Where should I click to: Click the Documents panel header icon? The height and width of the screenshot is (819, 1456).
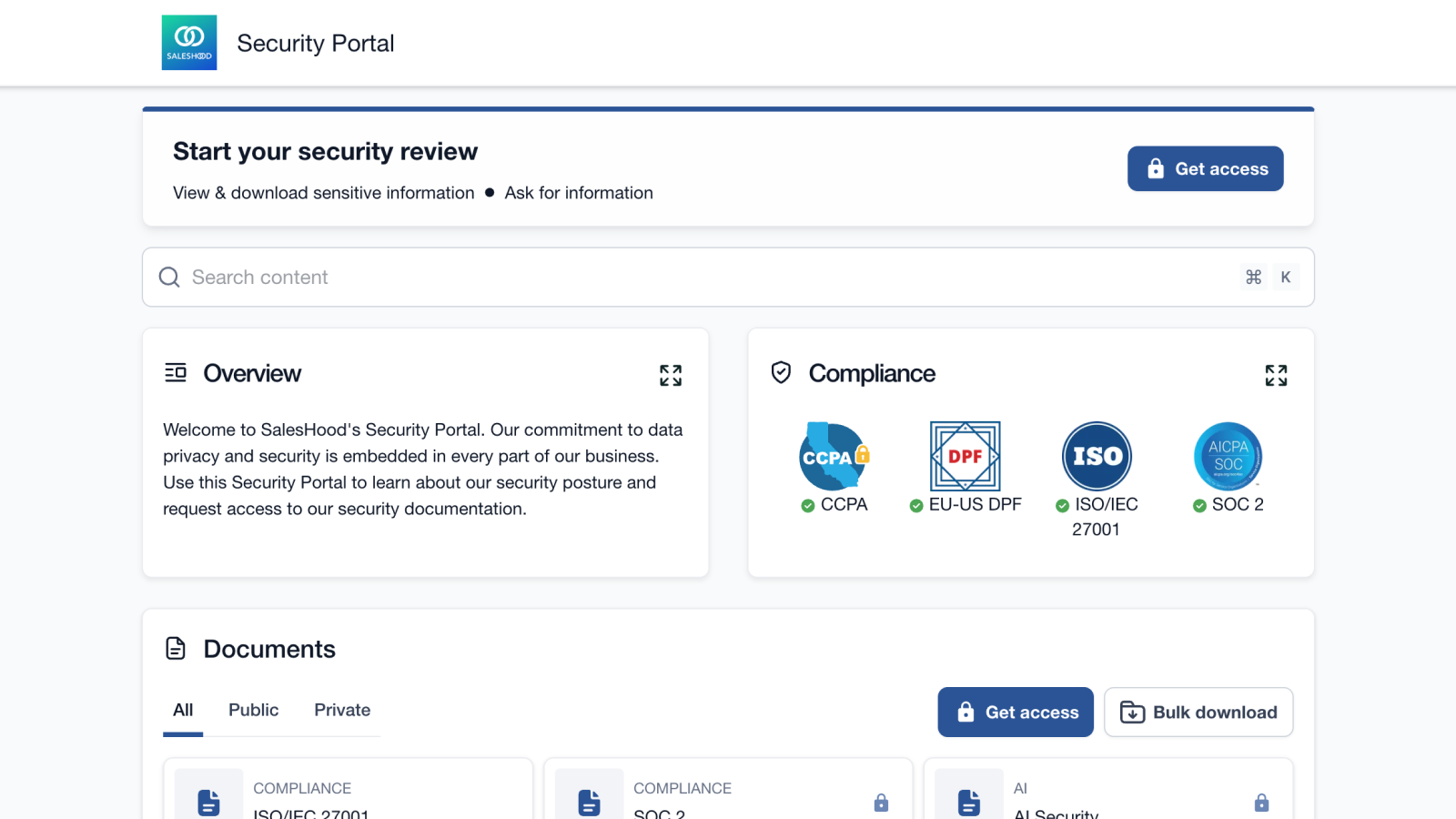tap(175, 648)
